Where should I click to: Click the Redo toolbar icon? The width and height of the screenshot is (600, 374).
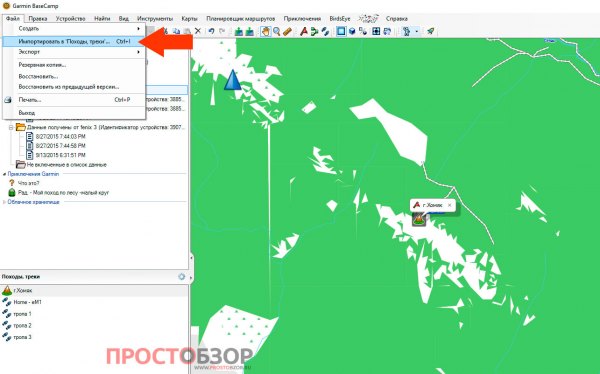pos(222,31)
